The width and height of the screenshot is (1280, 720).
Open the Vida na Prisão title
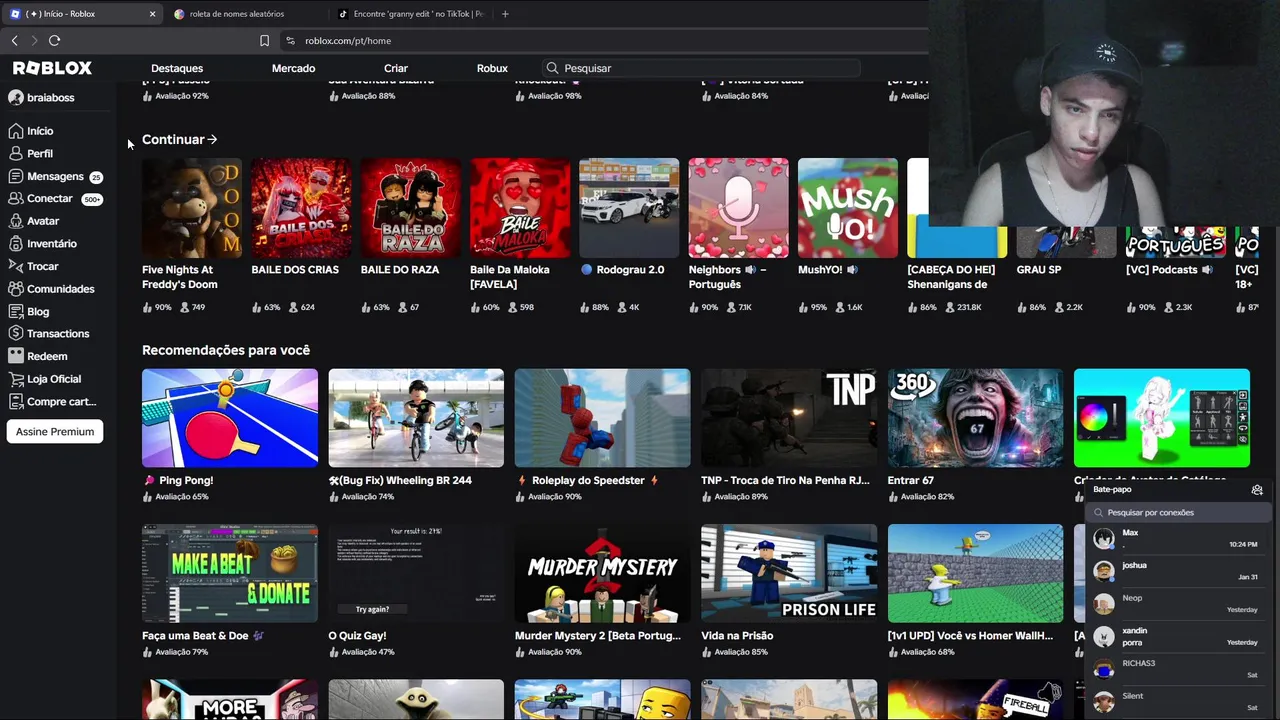pyautogui.click(x=737, y=635)
